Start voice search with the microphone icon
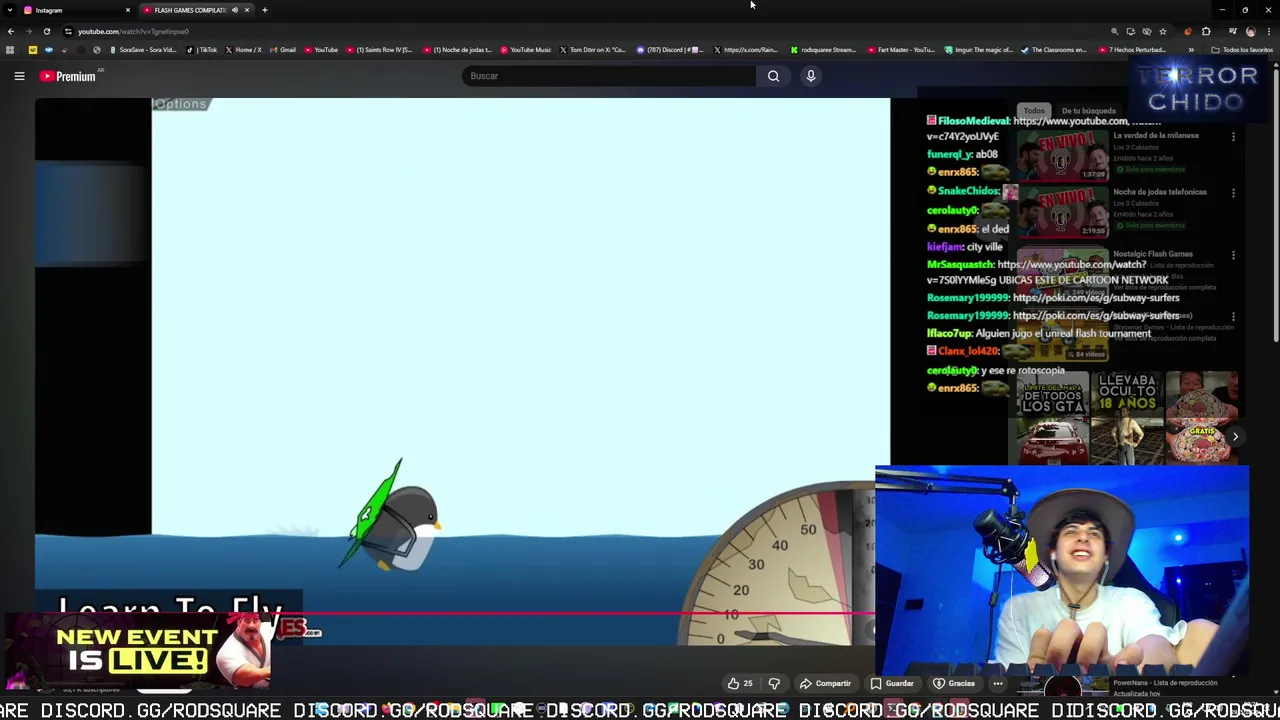The width and height of the screenshot is (1280, 720). pos(811,76)
